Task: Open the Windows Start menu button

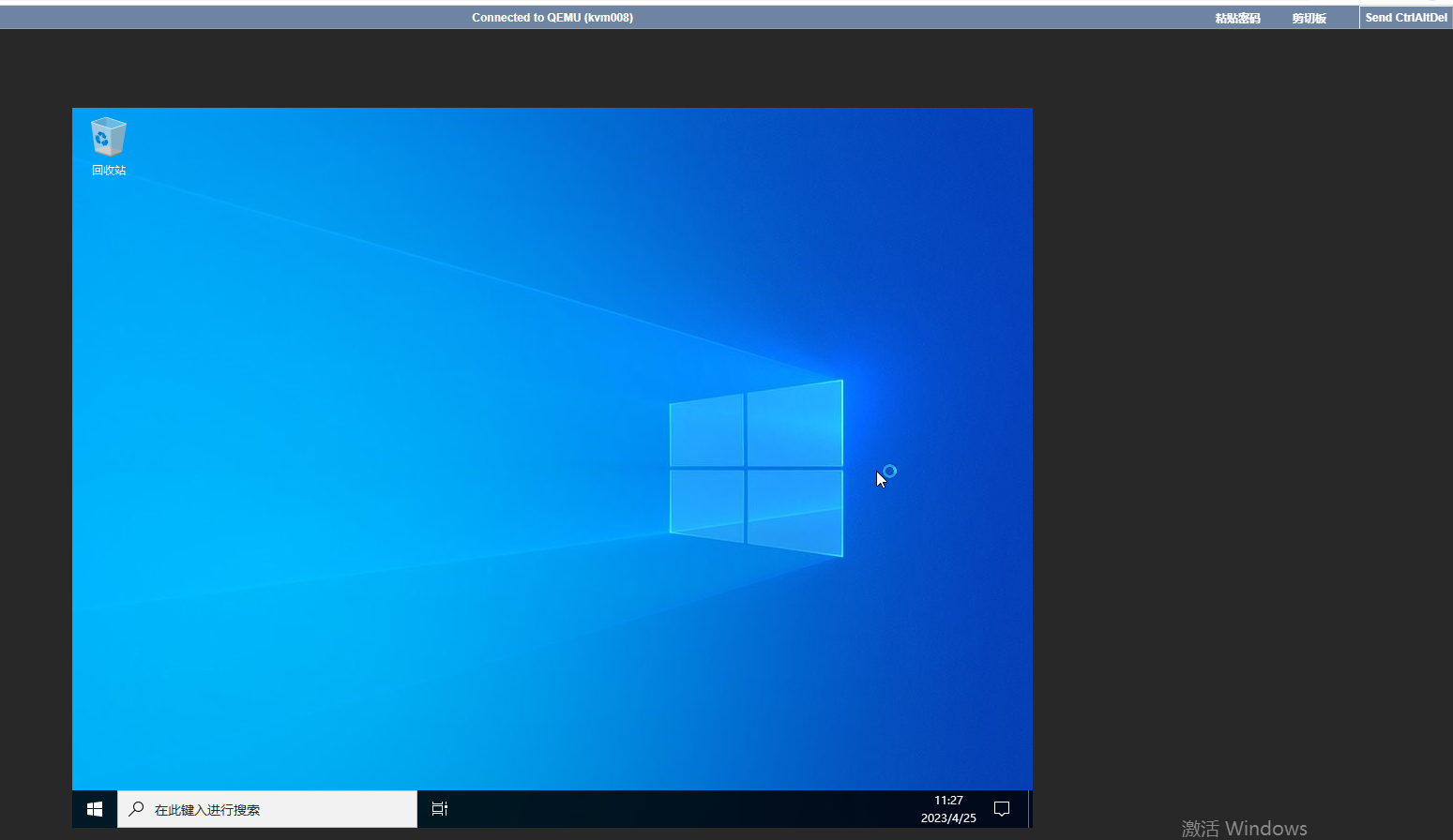Action: point(95,809)
